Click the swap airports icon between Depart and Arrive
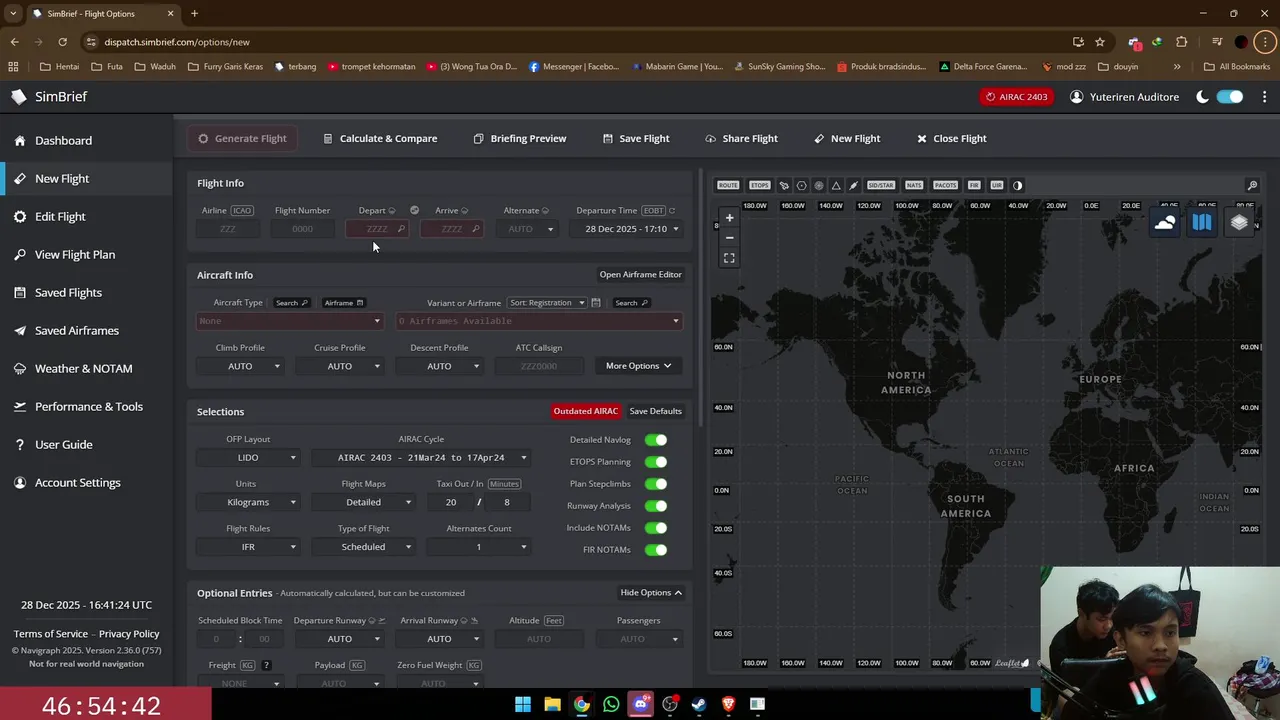 tap(414, 210)
